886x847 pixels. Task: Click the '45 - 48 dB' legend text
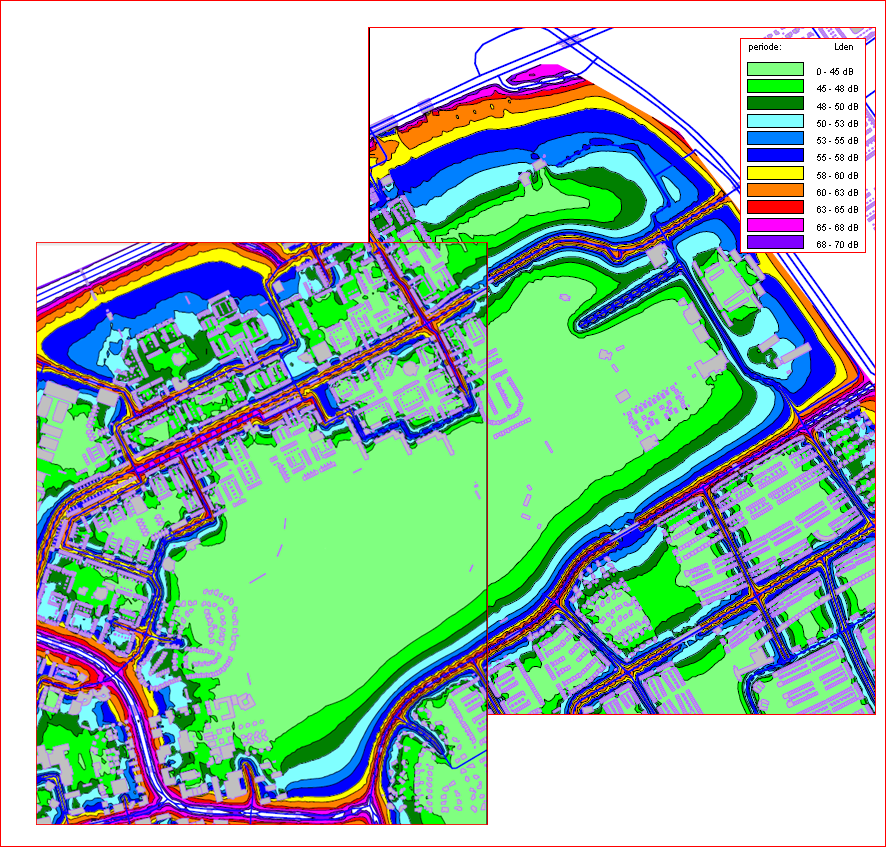click(x=837, y=89)
